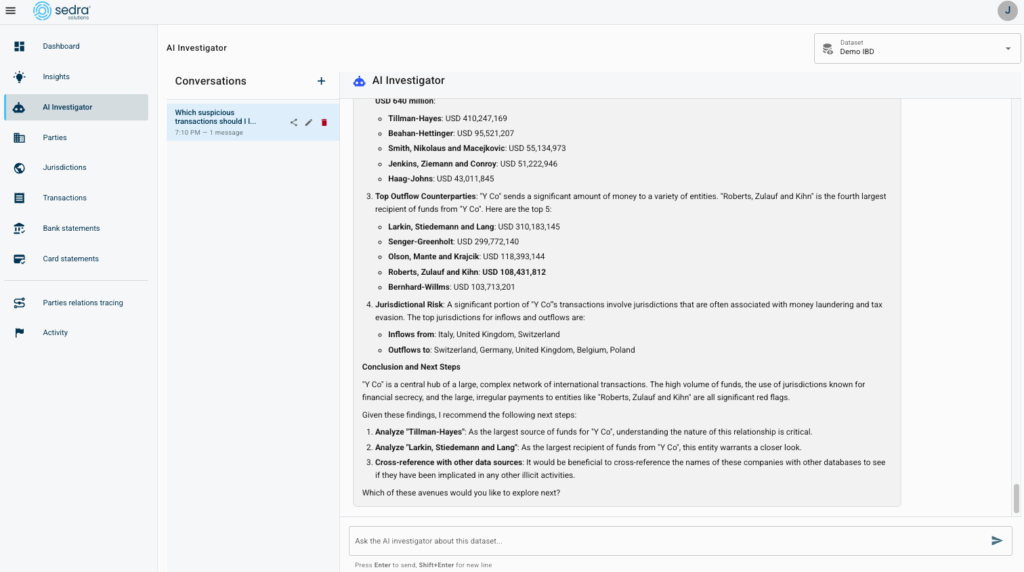Click the chat scrollbar thumb
This screenshot has height=572, width=1024.
(x=1017, y=497)
